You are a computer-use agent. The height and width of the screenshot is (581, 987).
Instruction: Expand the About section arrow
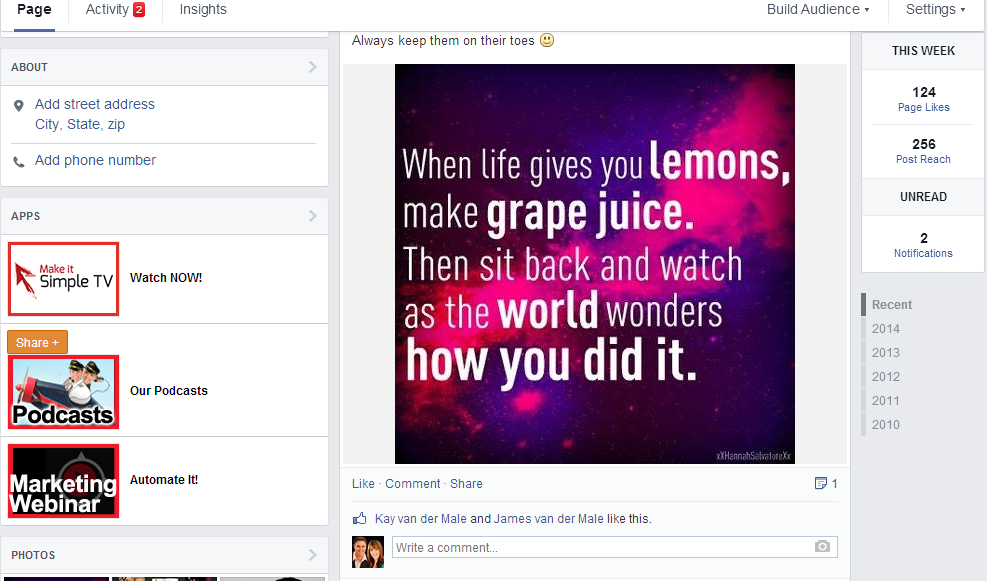coord(313,67)
